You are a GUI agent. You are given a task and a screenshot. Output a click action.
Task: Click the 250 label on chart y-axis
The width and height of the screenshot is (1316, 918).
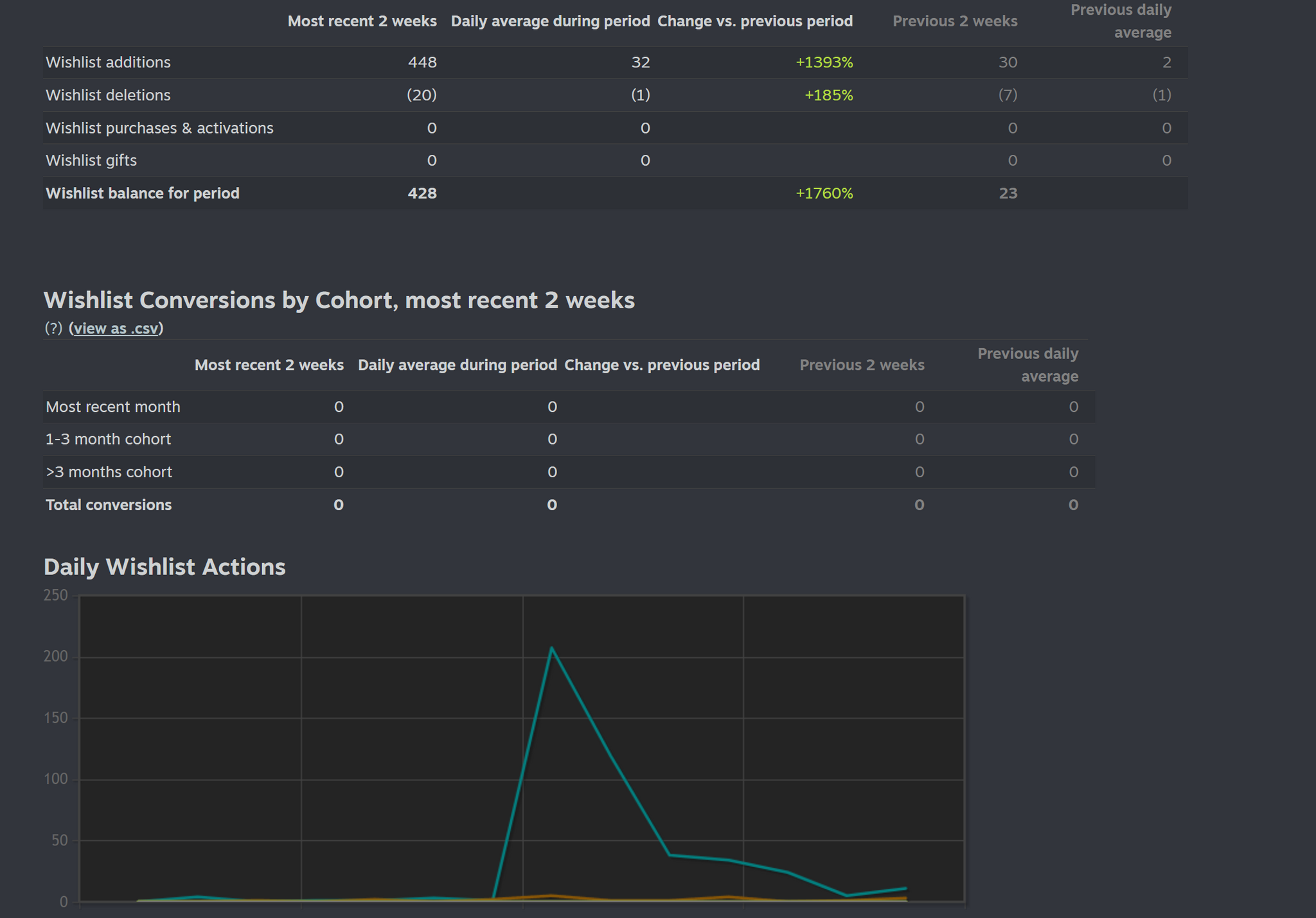(x=56, y=596)
